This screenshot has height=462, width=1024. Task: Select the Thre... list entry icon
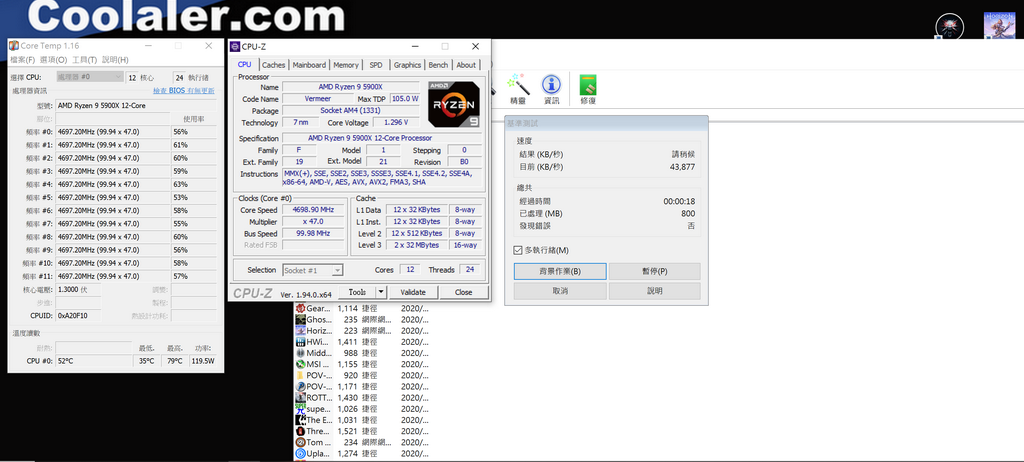(300, 431)
